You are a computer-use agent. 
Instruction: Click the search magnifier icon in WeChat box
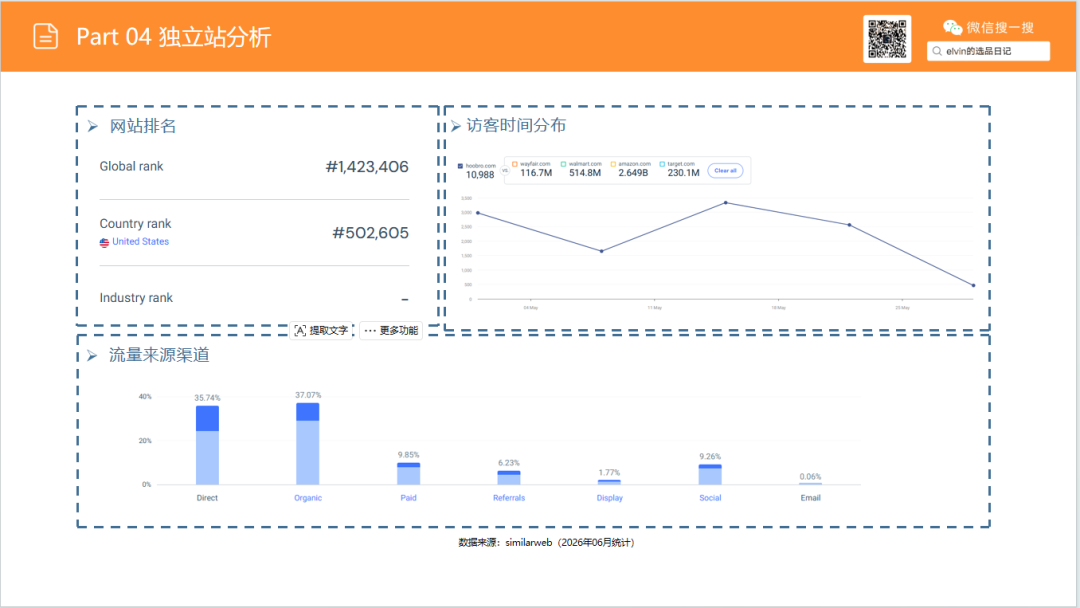click(937, 51)
